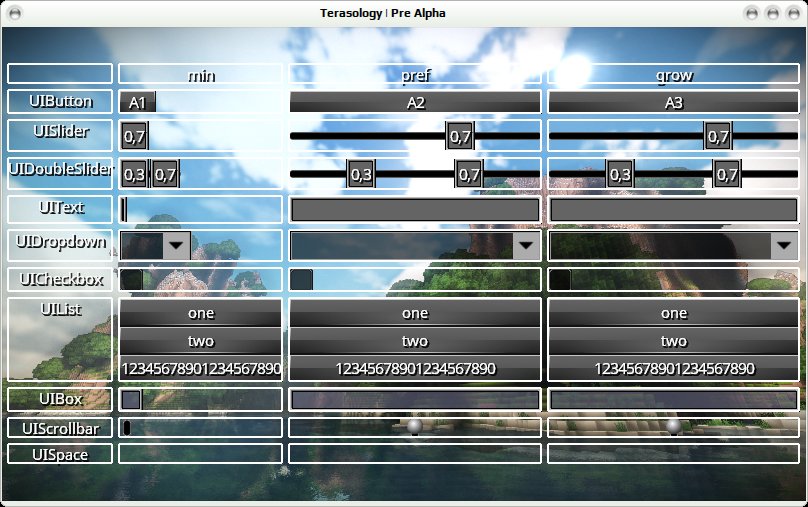This screenshot has width=808, height=507.
Task: Open the UIDropdown arrow in grow column
Action: [x=784, y=245]
